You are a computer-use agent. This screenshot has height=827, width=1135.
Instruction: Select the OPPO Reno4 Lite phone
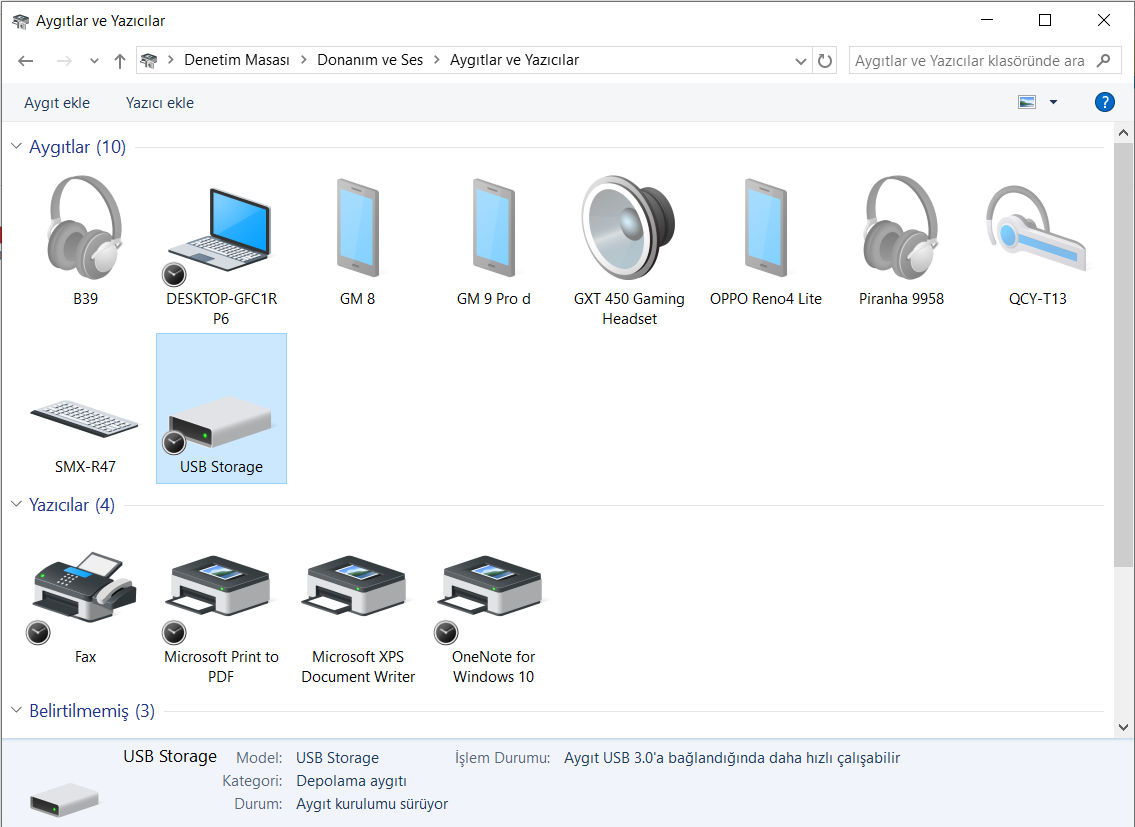coord(766,229)
